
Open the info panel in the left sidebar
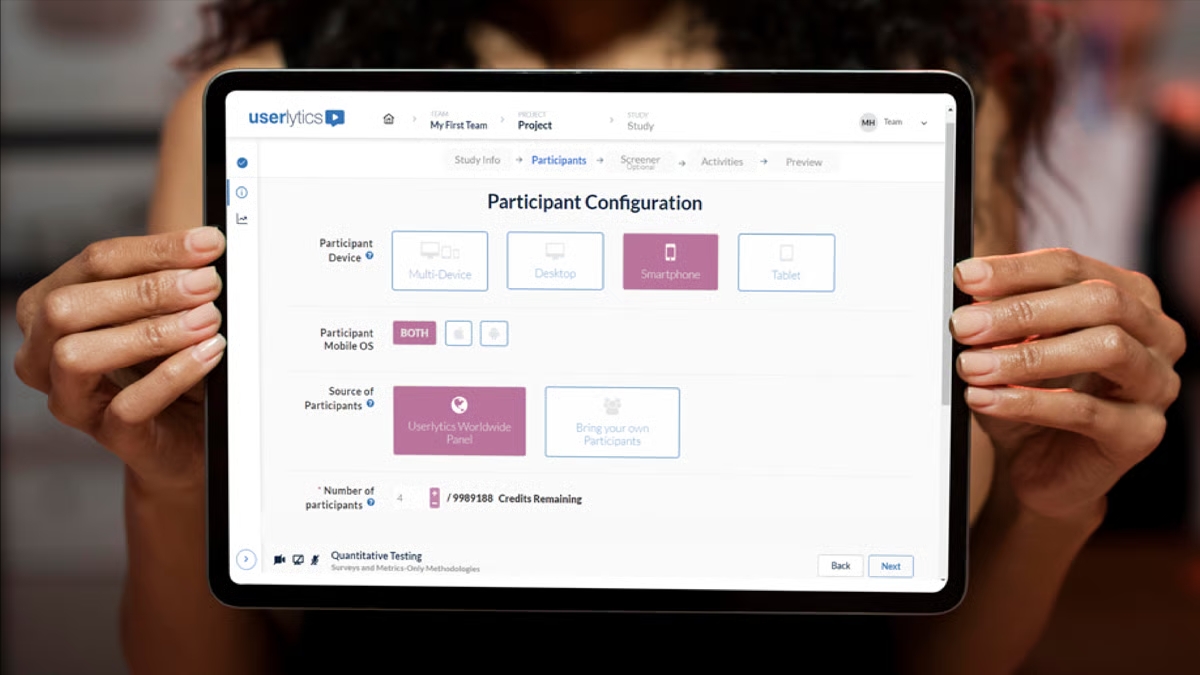(x=241, y=192)
